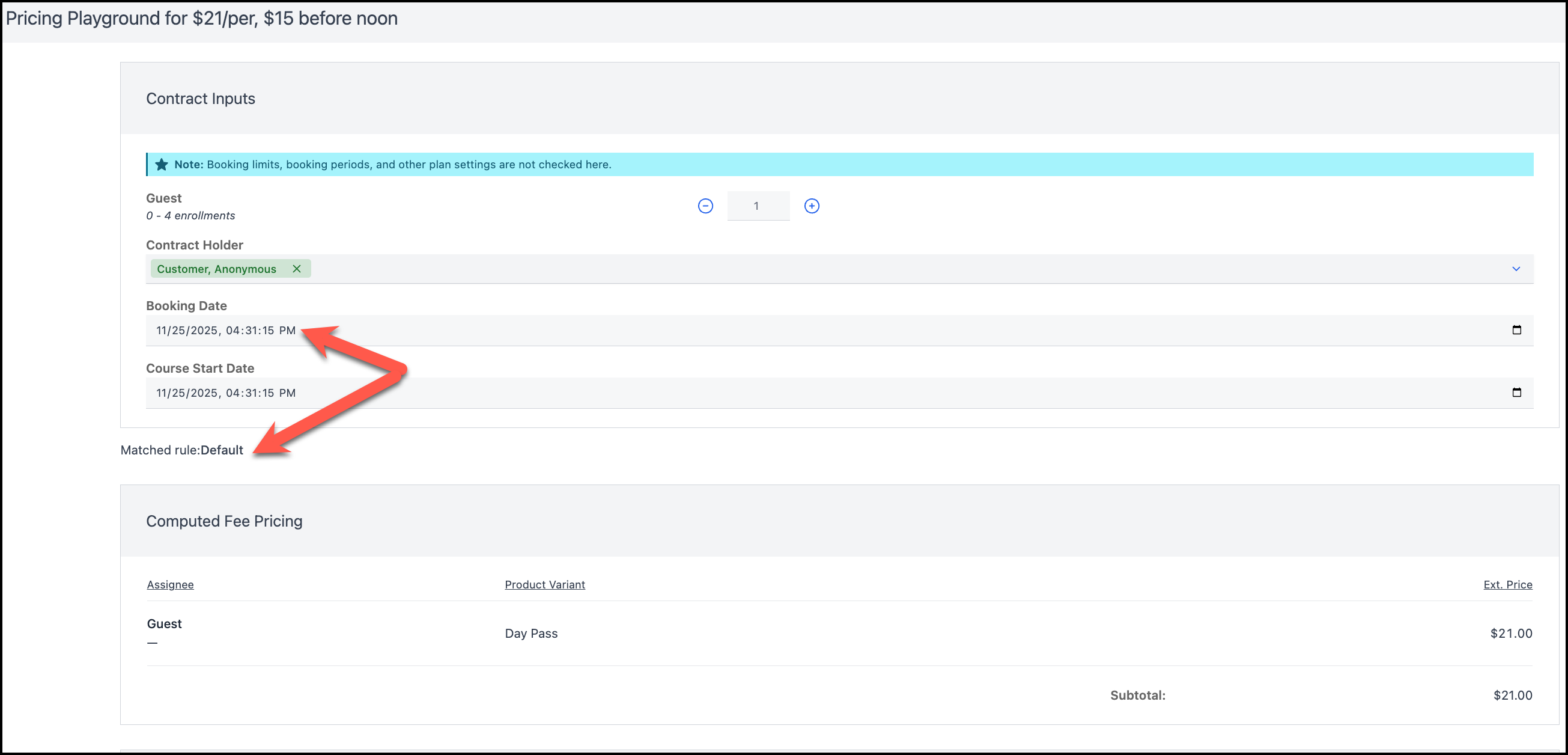Click the star icon in the note banner
1568x755 pixels.
161,164
